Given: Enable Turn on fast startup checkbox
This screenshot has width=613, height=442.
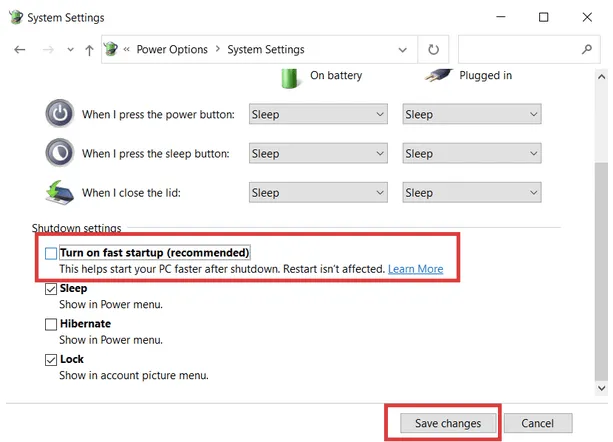Looking at the screenshot, I should click(51, 254).
